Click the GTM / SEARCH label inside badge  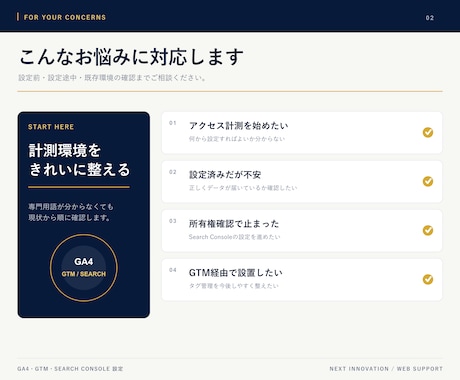[x=84, y=274]
